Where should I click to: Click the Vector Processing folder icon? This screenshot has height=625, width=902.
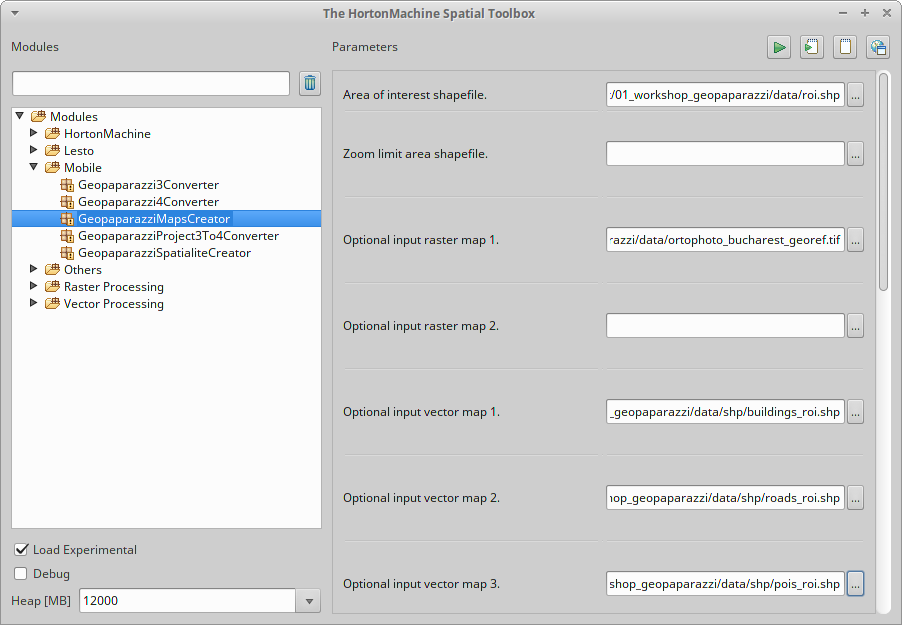click(52, 303)
